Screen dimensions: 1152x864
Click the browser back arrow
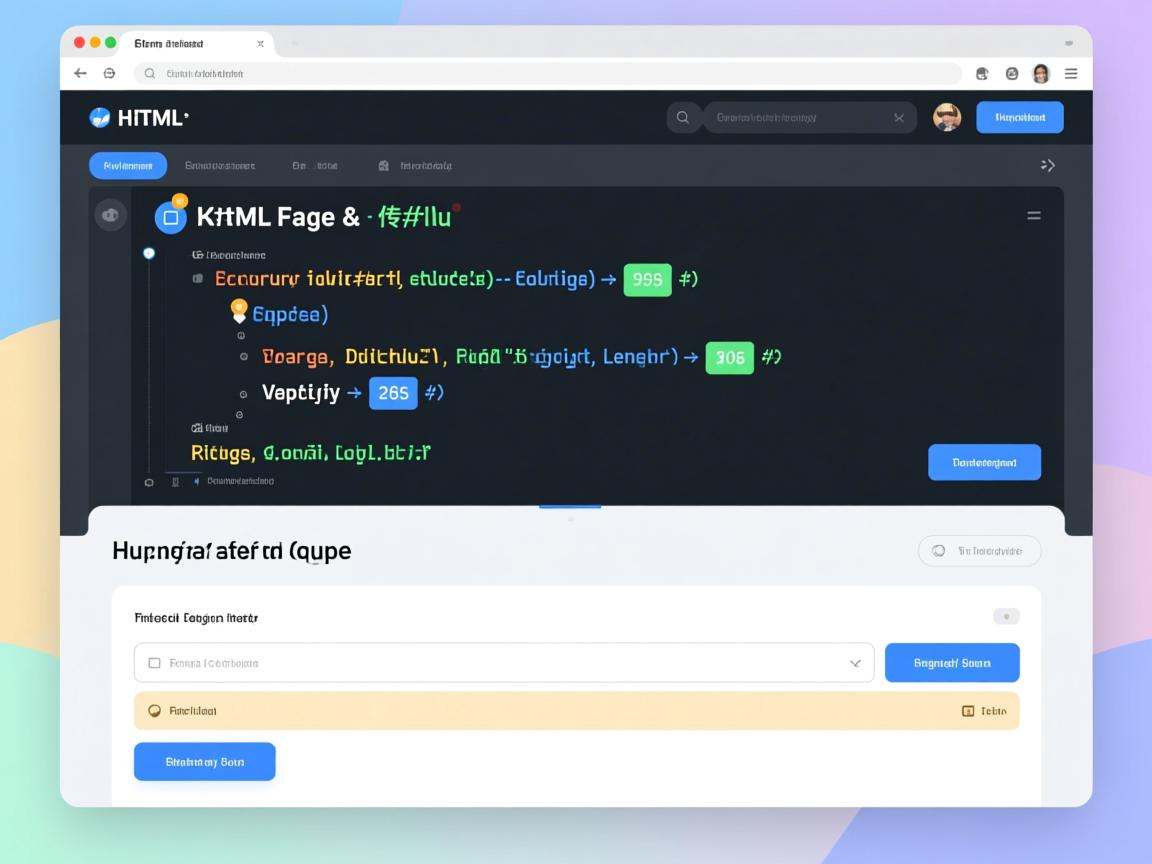[80, 73]
